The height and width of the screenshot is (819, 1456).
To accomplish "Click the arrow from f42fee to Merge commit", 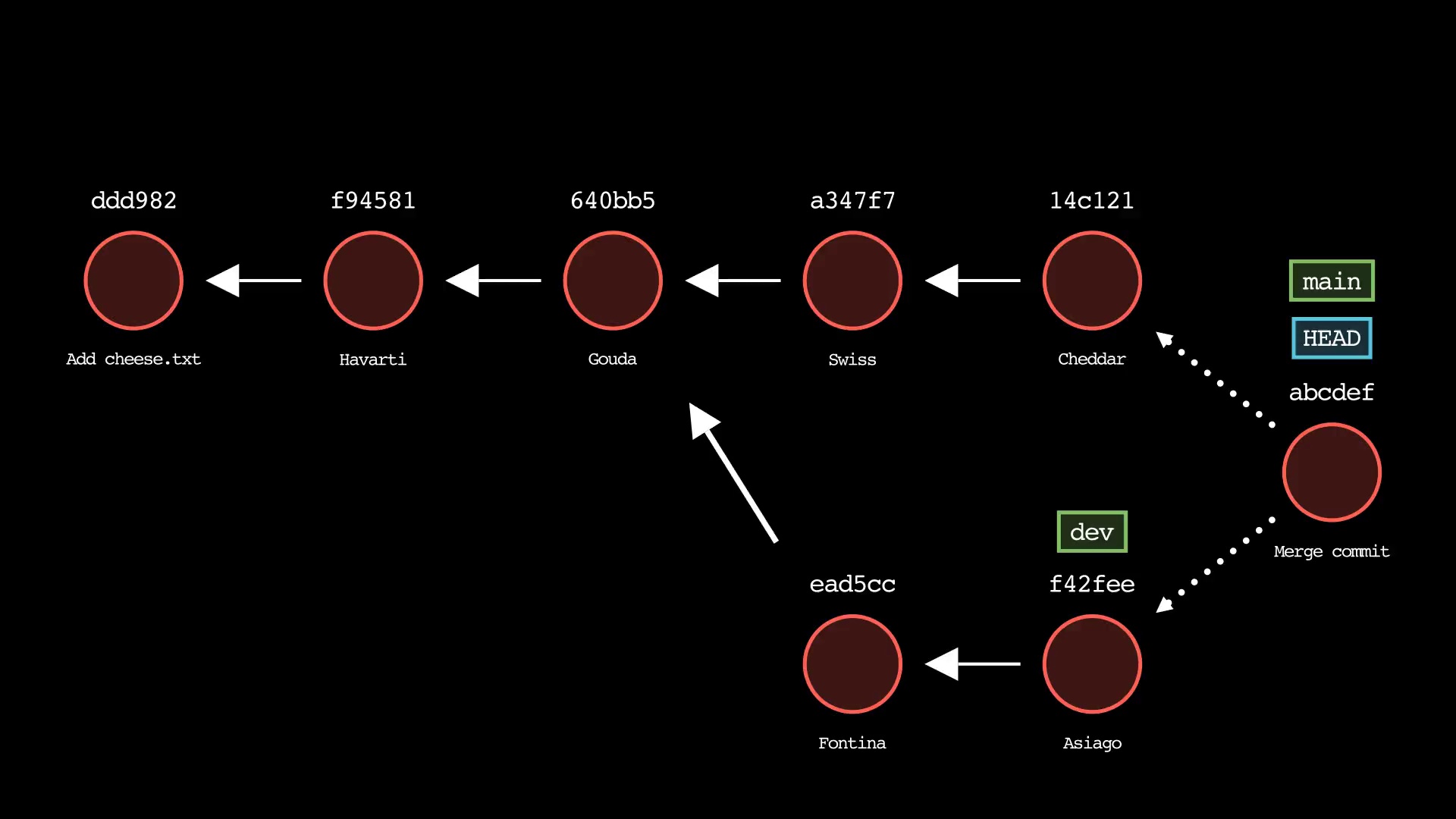I will 1210,560.
